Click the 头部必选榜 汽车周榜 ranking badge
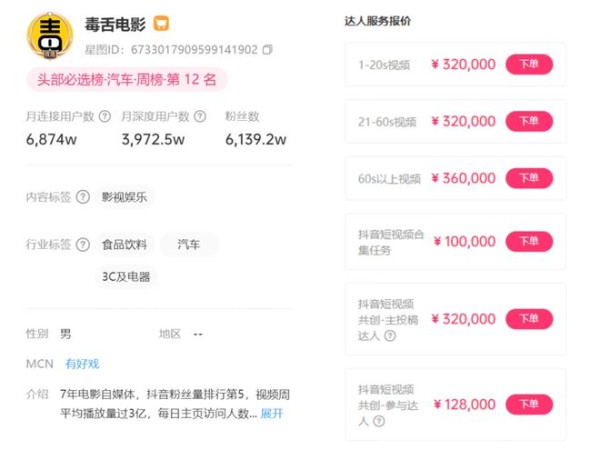The image size is (600, 450). 127,80
